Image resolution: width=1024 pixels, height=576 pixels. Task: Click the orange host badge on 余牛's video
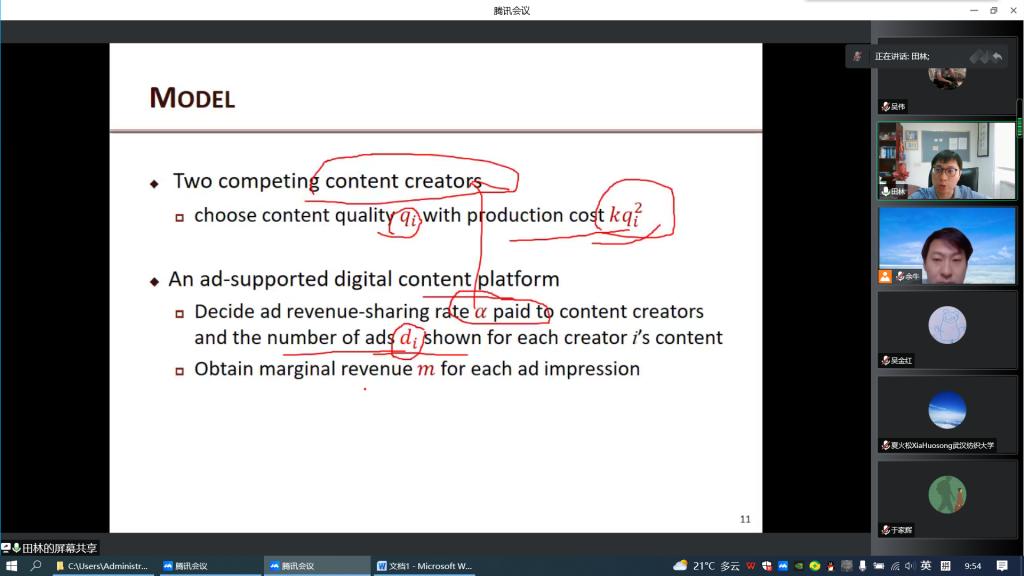(x=885, y=276)
